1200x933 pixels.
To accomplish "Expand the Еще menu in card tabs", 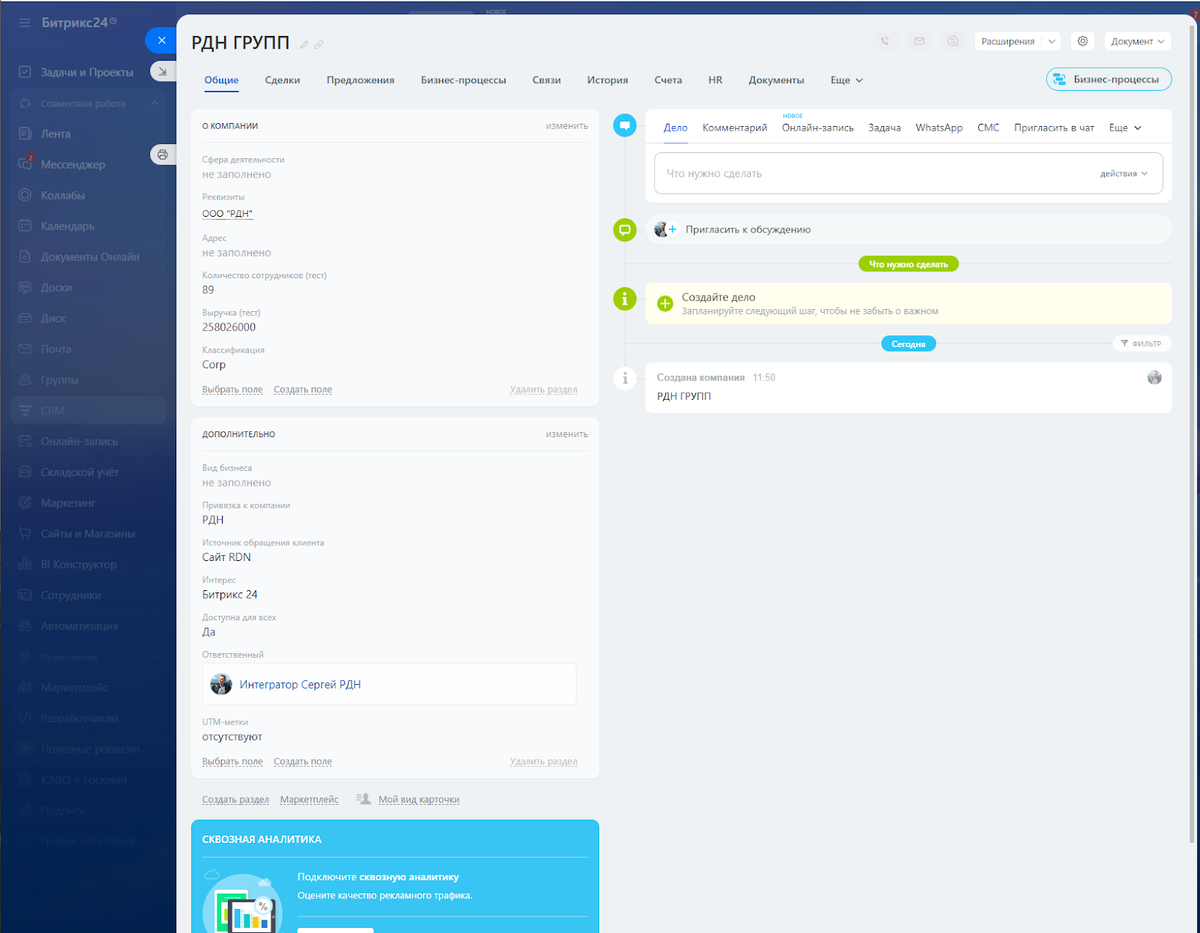I will [846, 80].
